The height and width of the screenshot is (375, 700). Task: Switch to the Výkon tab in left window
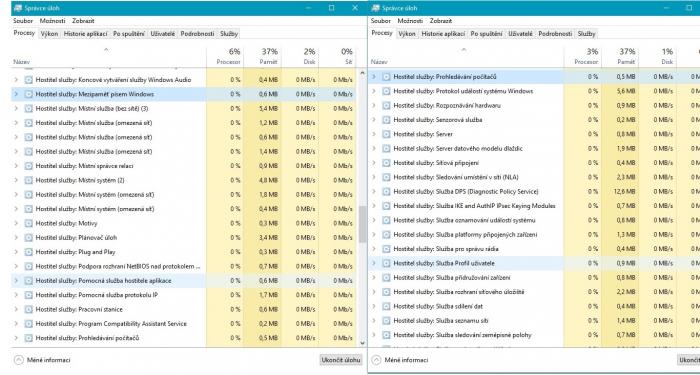49,33
